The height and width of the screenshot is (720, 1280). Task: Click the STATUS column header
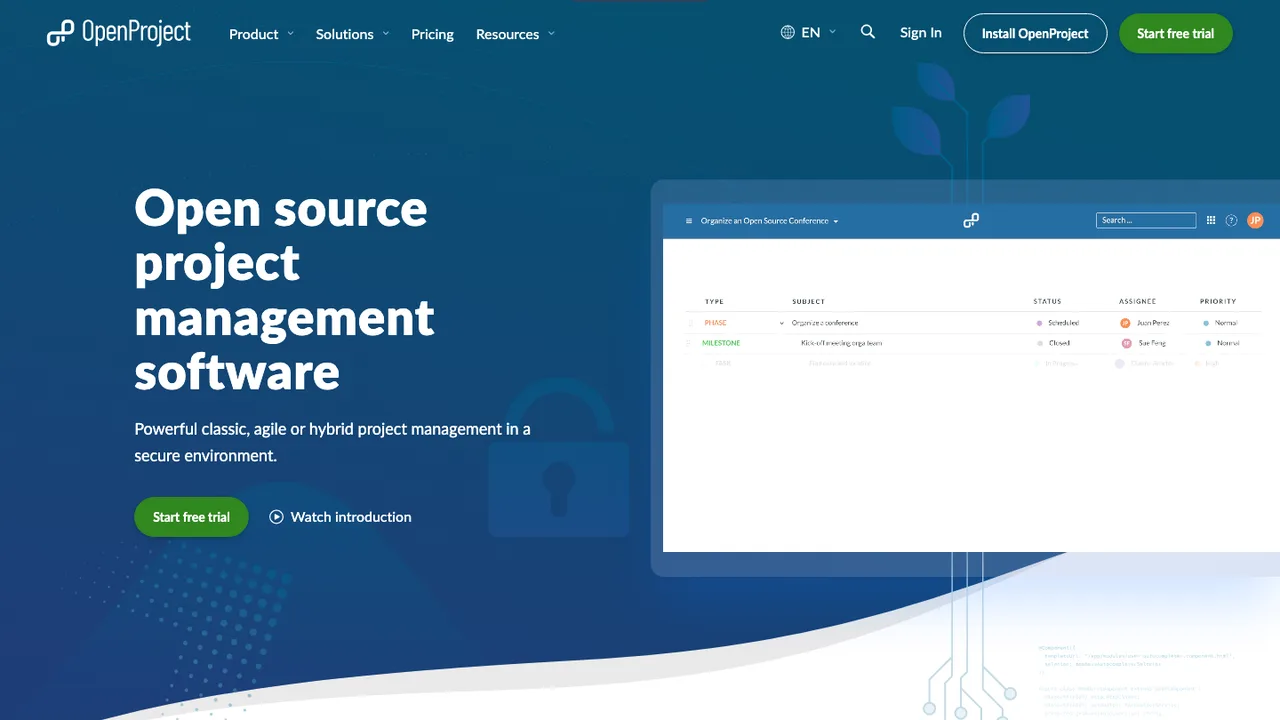1047,301
